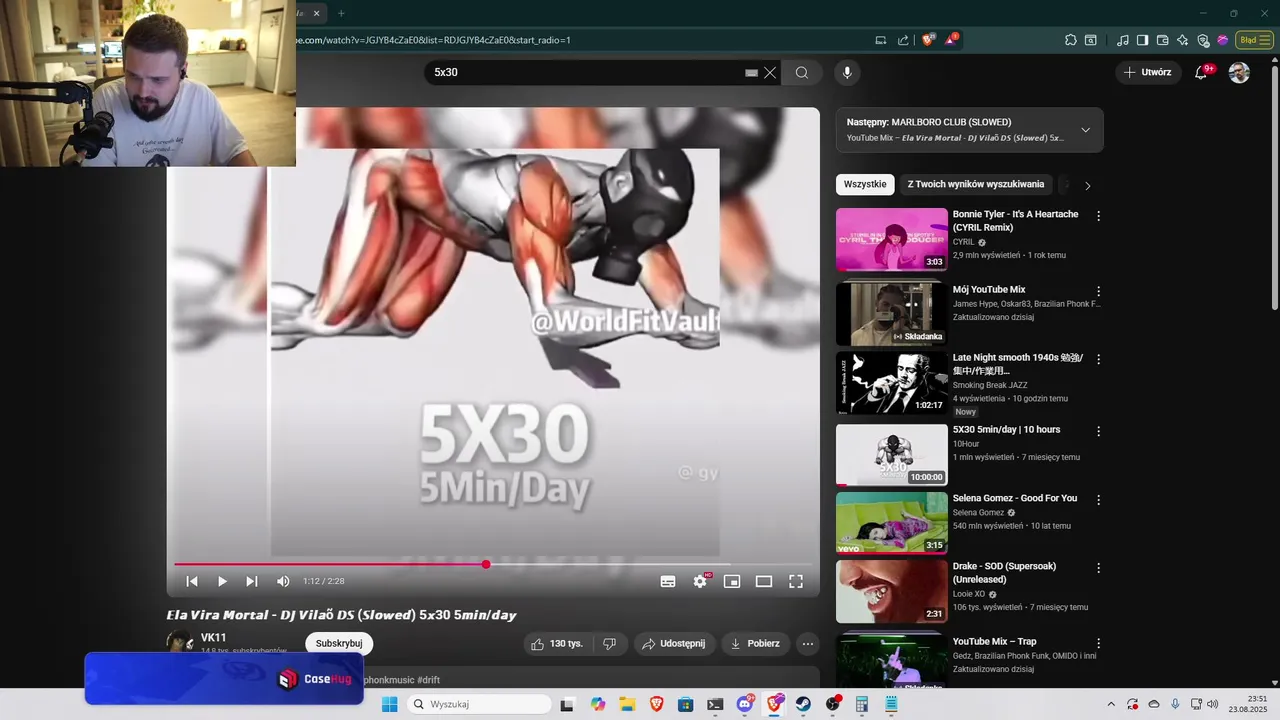
Task: Show hidden tray icons chevron
Action: (1110, 704)
